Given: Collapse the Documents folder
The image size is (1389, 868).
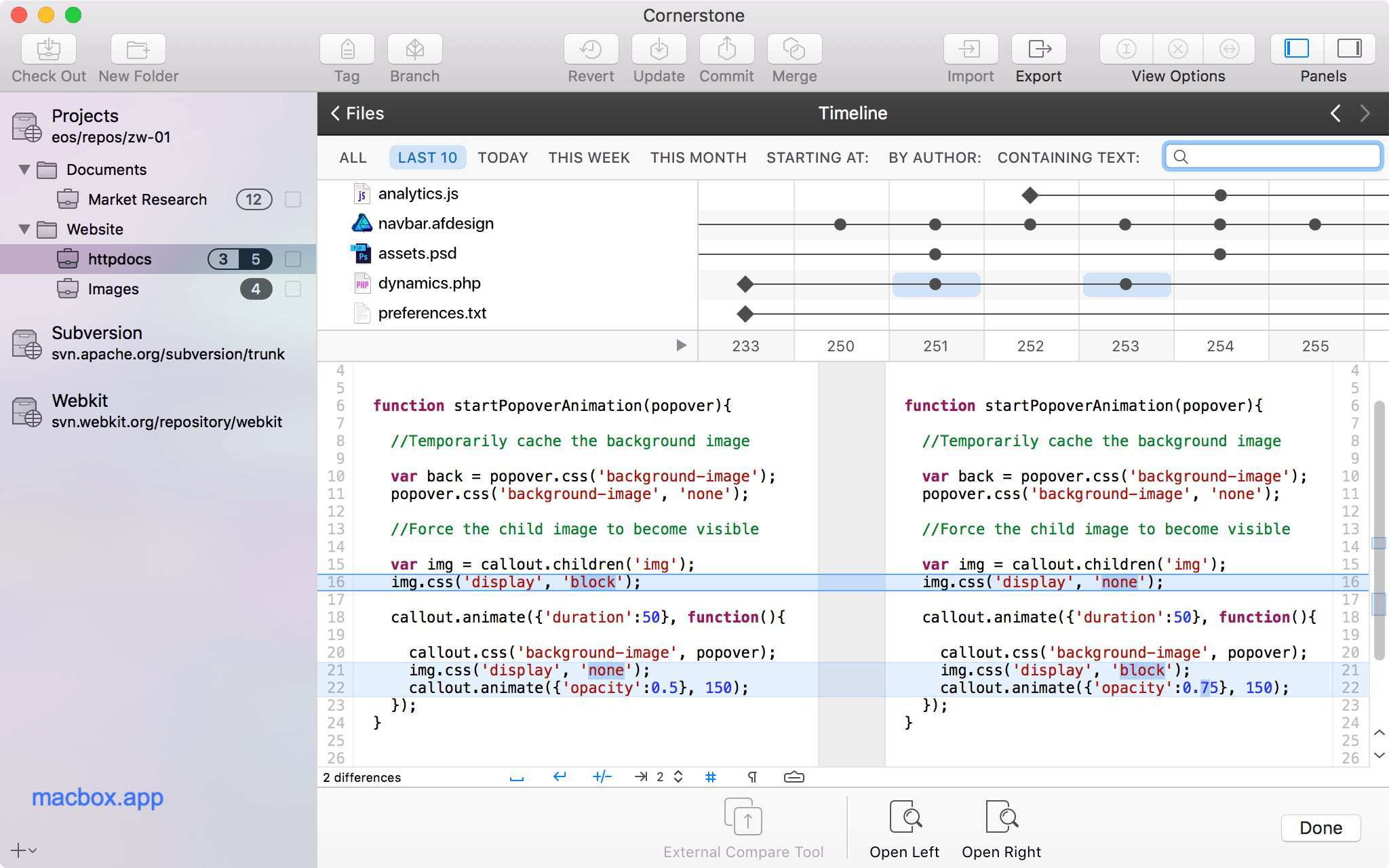Looking at the screenshot, I should [24, 170].
